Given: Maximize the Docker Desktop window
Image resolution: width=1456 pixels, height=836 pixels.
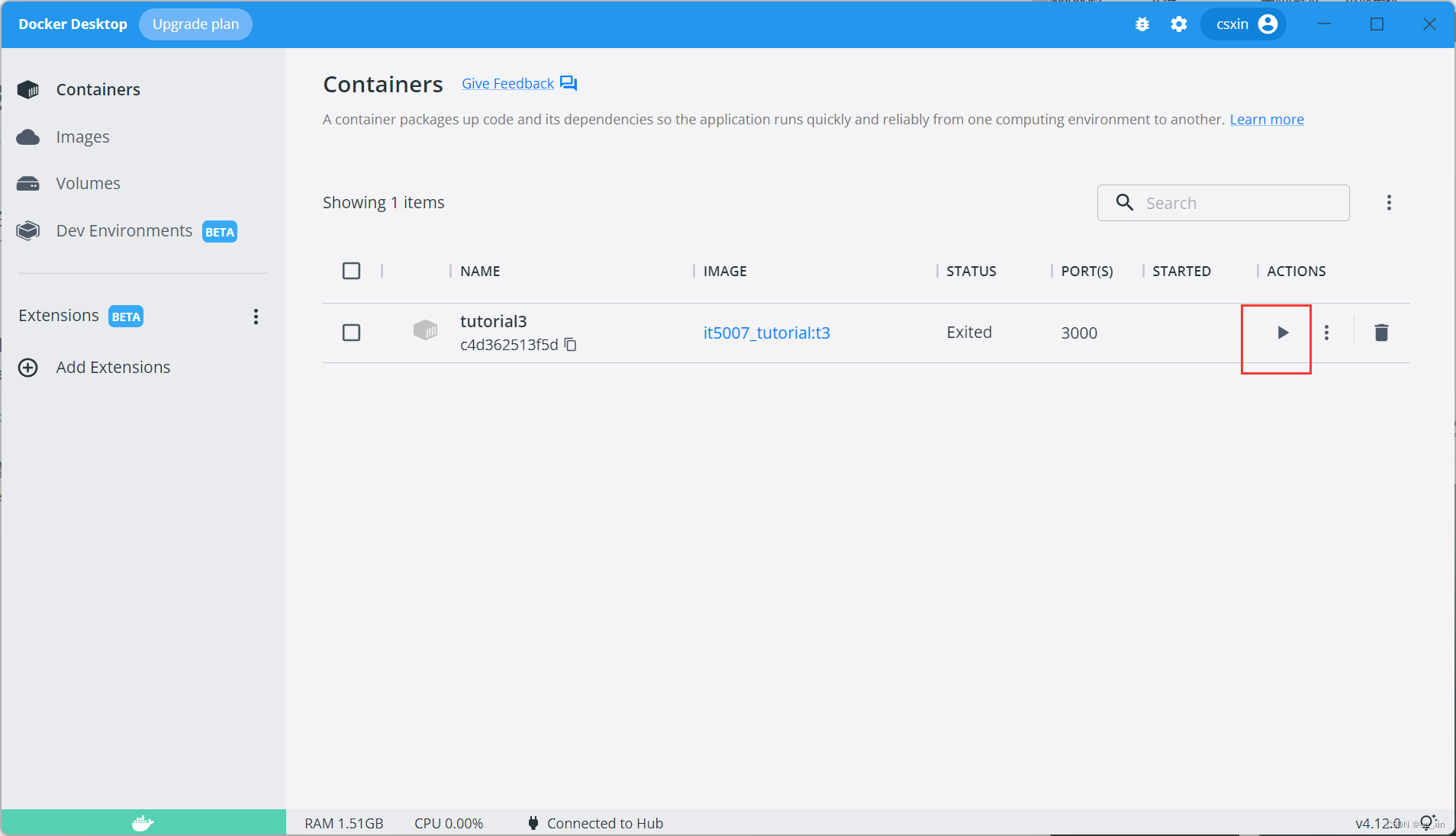Looking at the screenshot, I should [x=1377, y=24].
